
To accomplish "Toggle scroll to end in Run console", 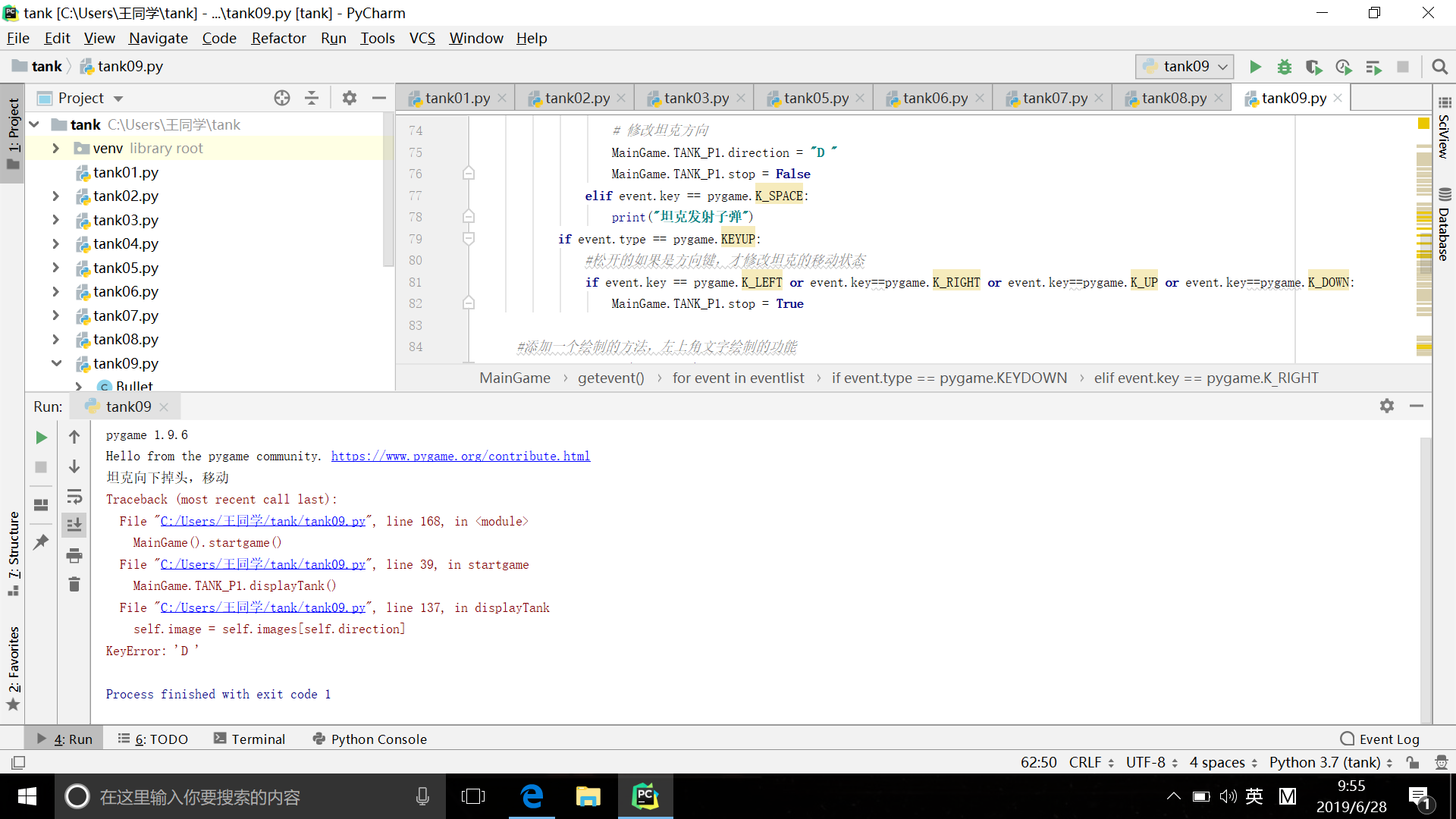I will [74, 525].
